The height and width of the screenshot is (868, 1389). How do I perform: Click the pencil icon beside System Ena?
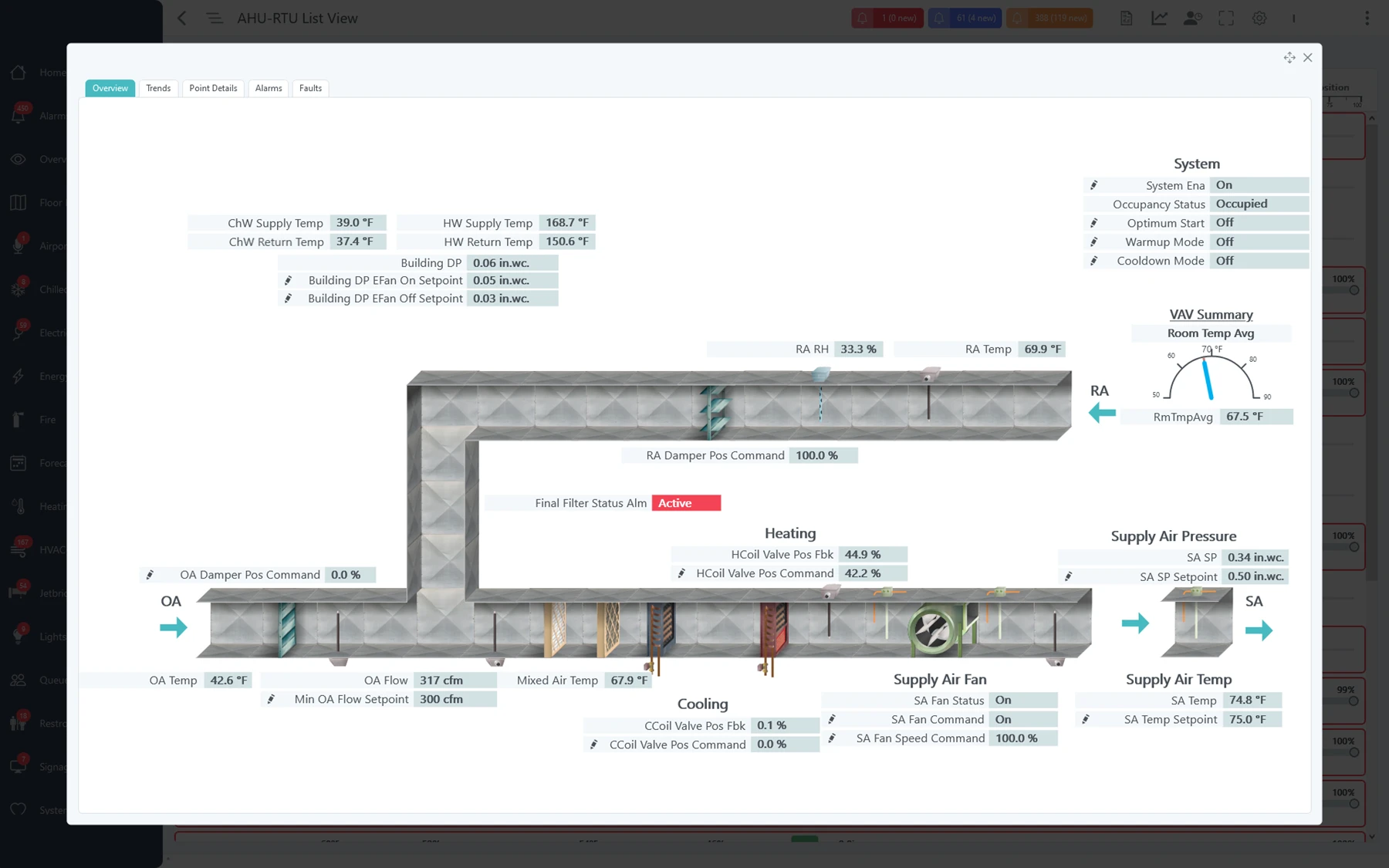tap(1093, 185)
